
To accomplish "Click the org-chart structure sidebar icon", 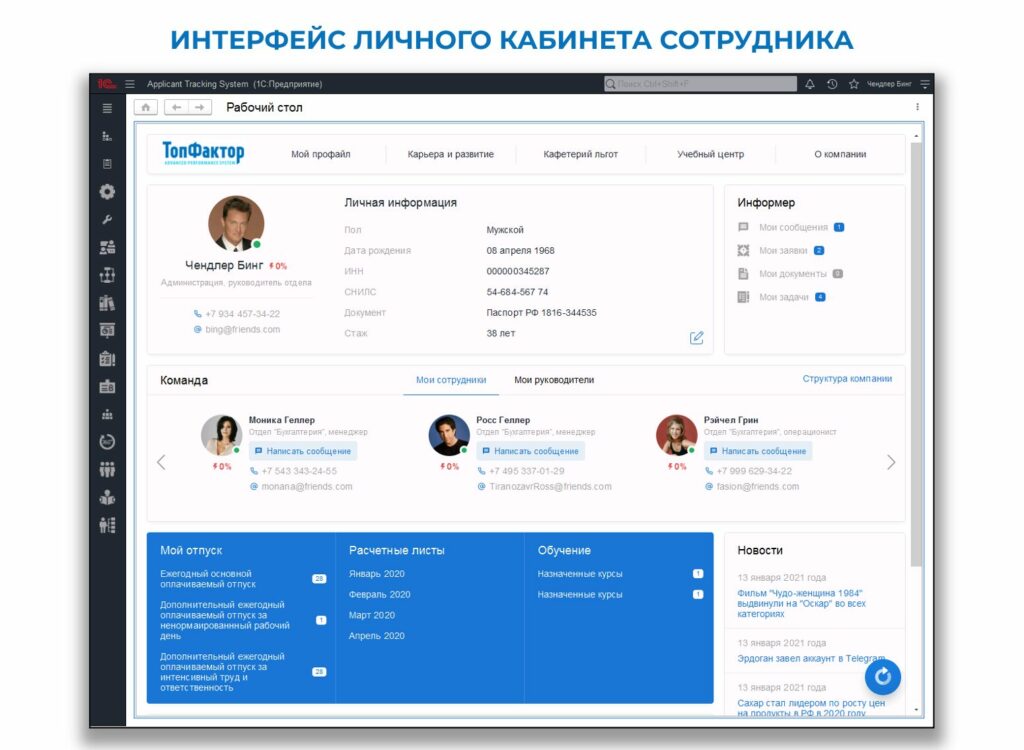I will pos(107,275).
